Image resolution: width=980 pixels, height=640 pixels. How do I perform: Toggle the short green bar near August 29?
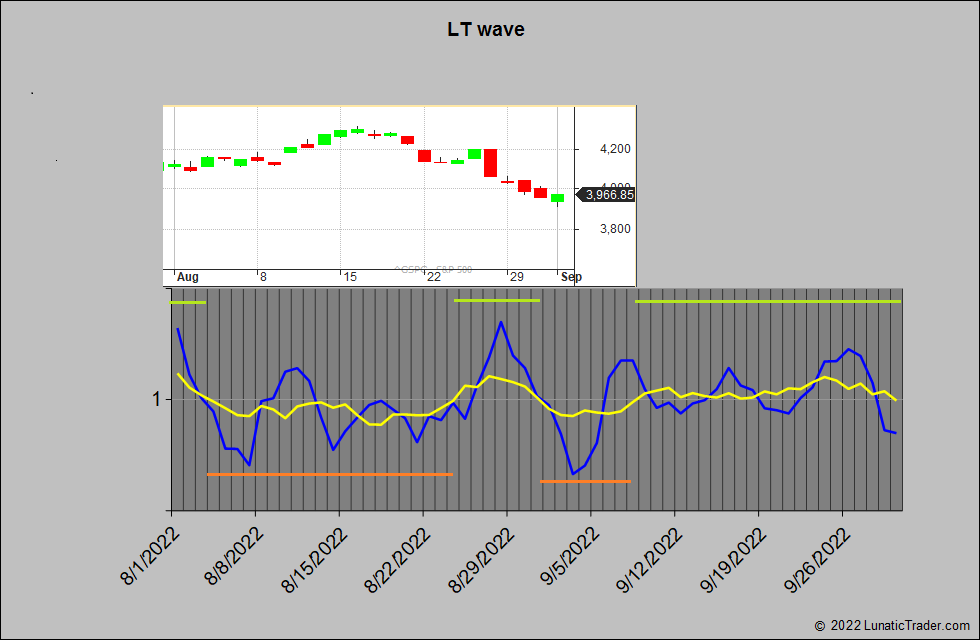coord(495,300)
